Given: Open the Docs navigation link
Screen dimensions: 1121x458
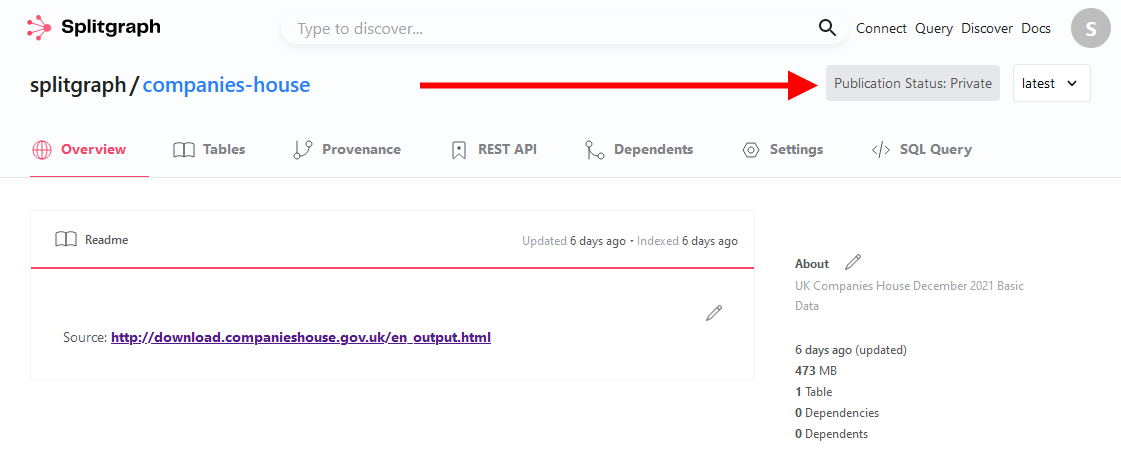Looking at the screenshot, I should [x=1036, y=29].
